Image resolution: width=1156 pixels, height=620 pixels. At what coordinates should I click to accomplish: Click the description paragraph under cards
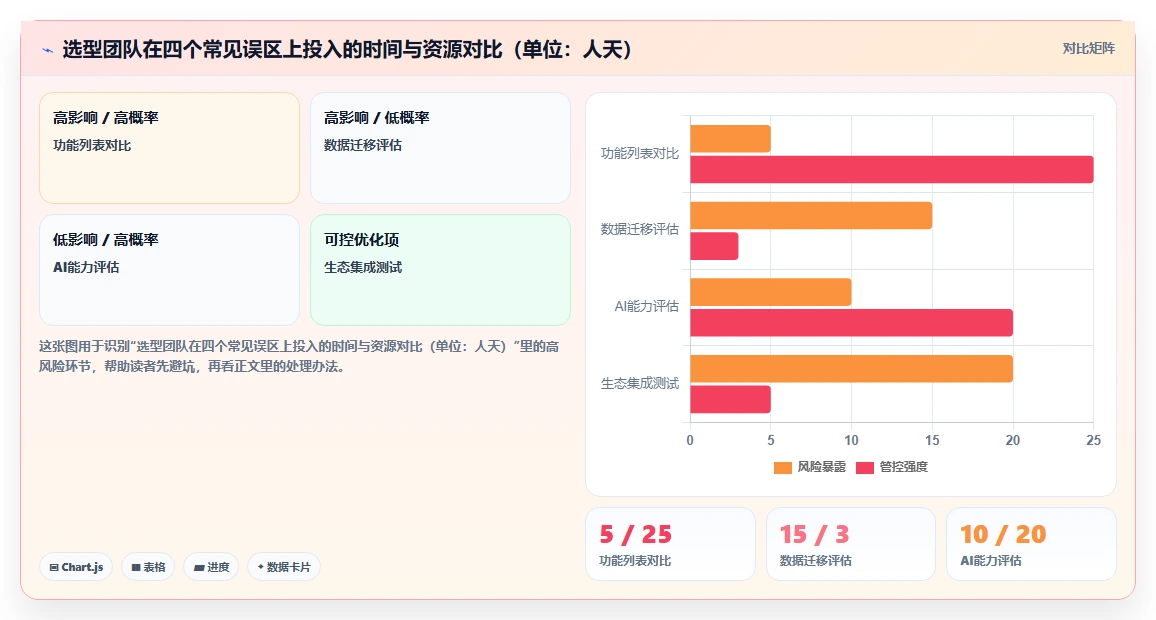pyautogui.click(x=299, y=356)
